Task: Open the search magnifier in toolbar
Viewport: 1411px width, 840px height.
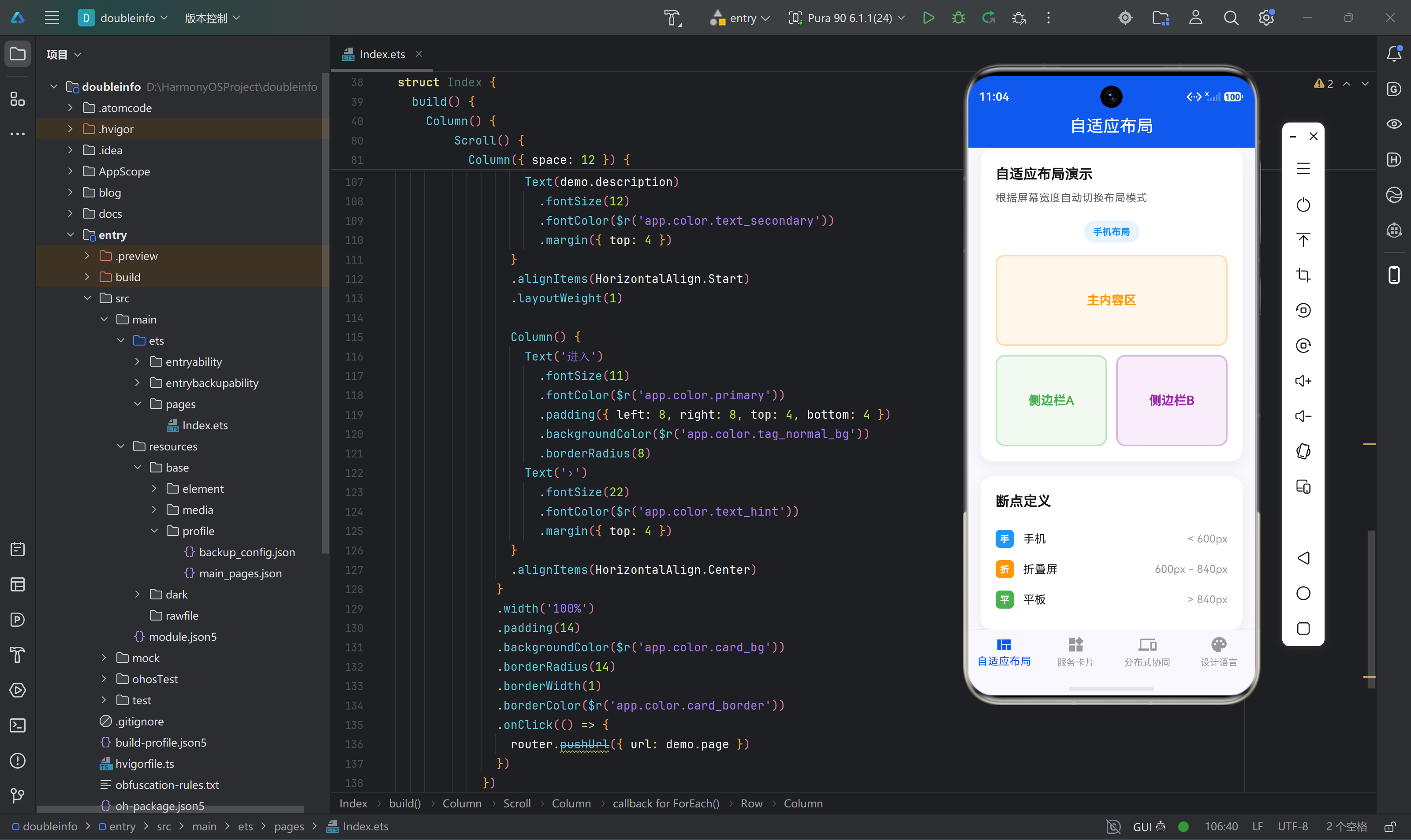Action: 1230,18
